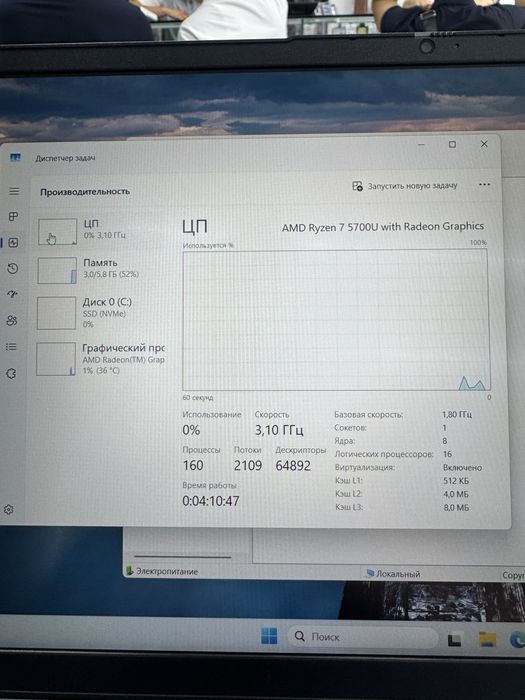525x700 pixels.
Task: Open the Processes page icon in sidebar
Action: point(14,217)
